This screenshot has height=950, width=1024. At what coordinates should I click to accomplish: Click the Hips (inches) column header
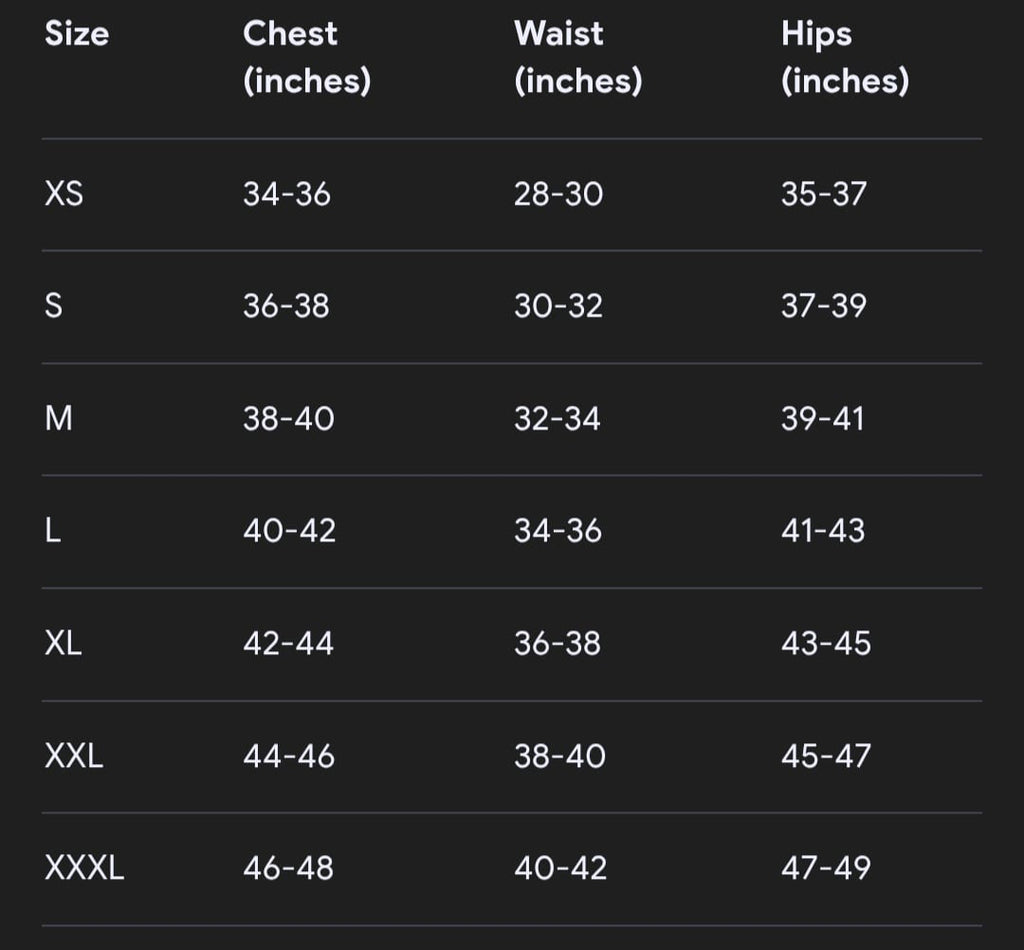pyautogui.click(x=844, y=57)
